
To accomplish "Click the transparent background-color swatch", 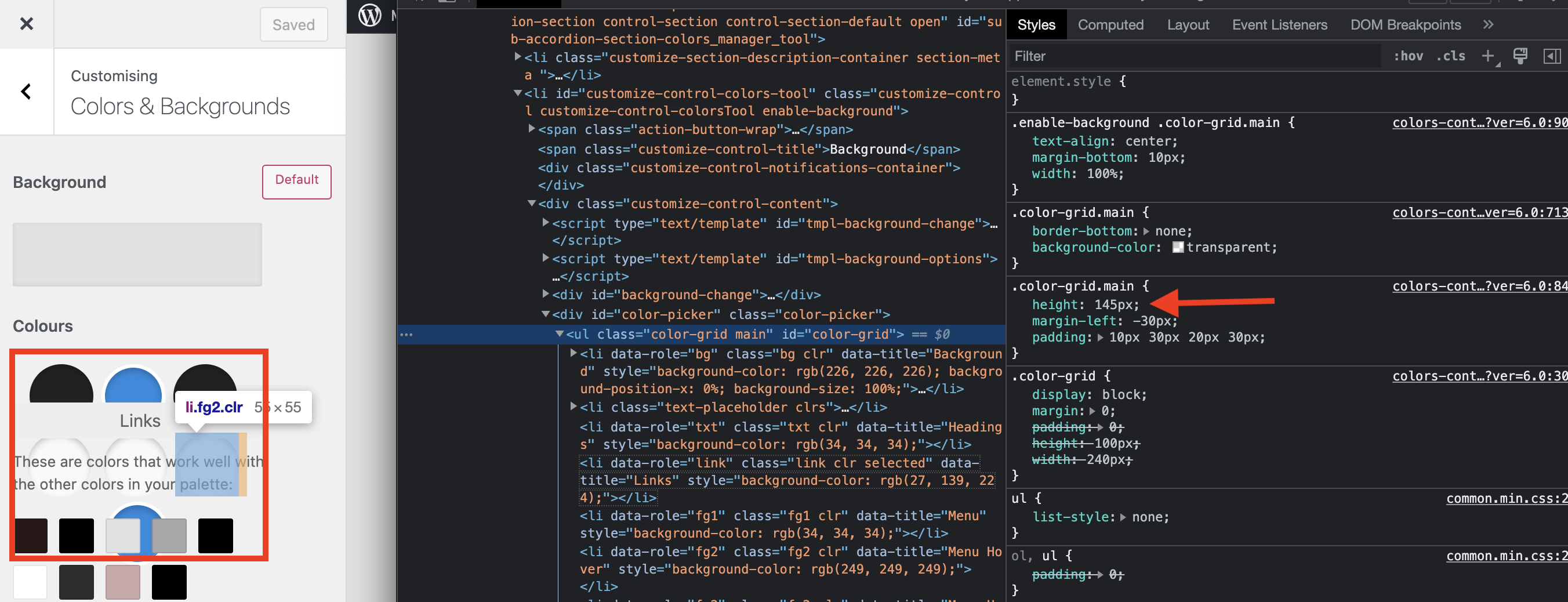I will pyautogui.click(x=1178, y=247).
